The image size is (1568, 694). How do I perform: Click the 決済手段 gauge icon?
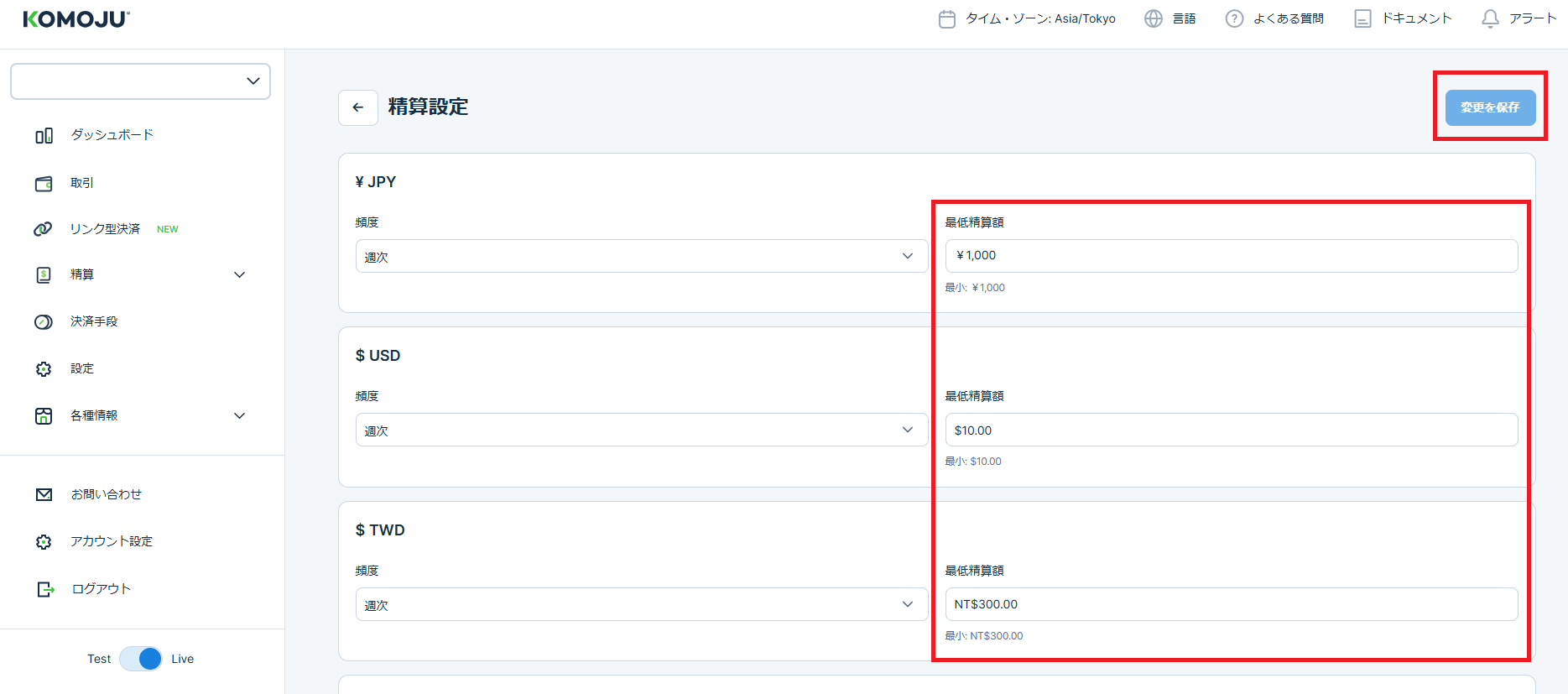click(x=44, y=322)
